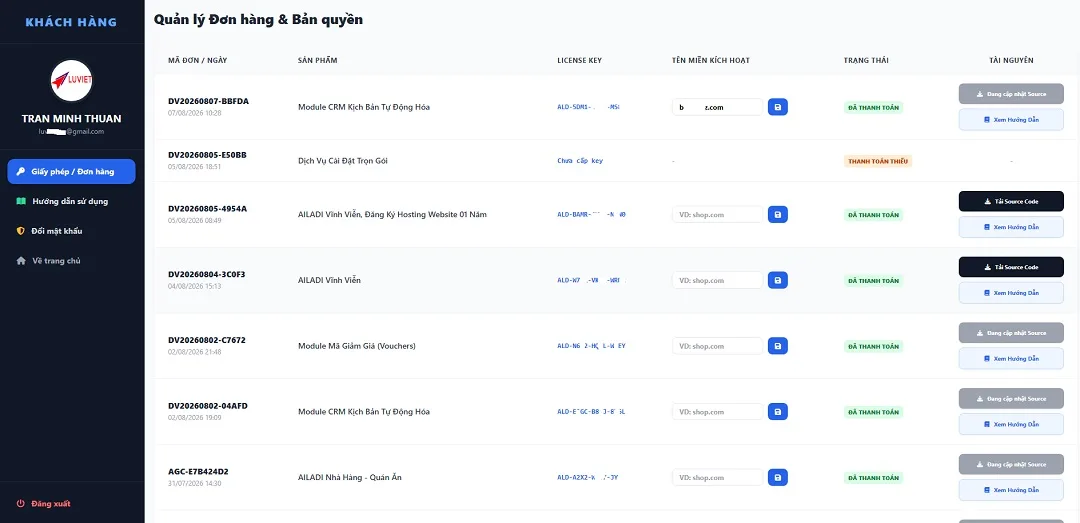Click the license key of DV20260807-BBFDA
Screen dimensions: 1080x523
click(x=588, y=107)
